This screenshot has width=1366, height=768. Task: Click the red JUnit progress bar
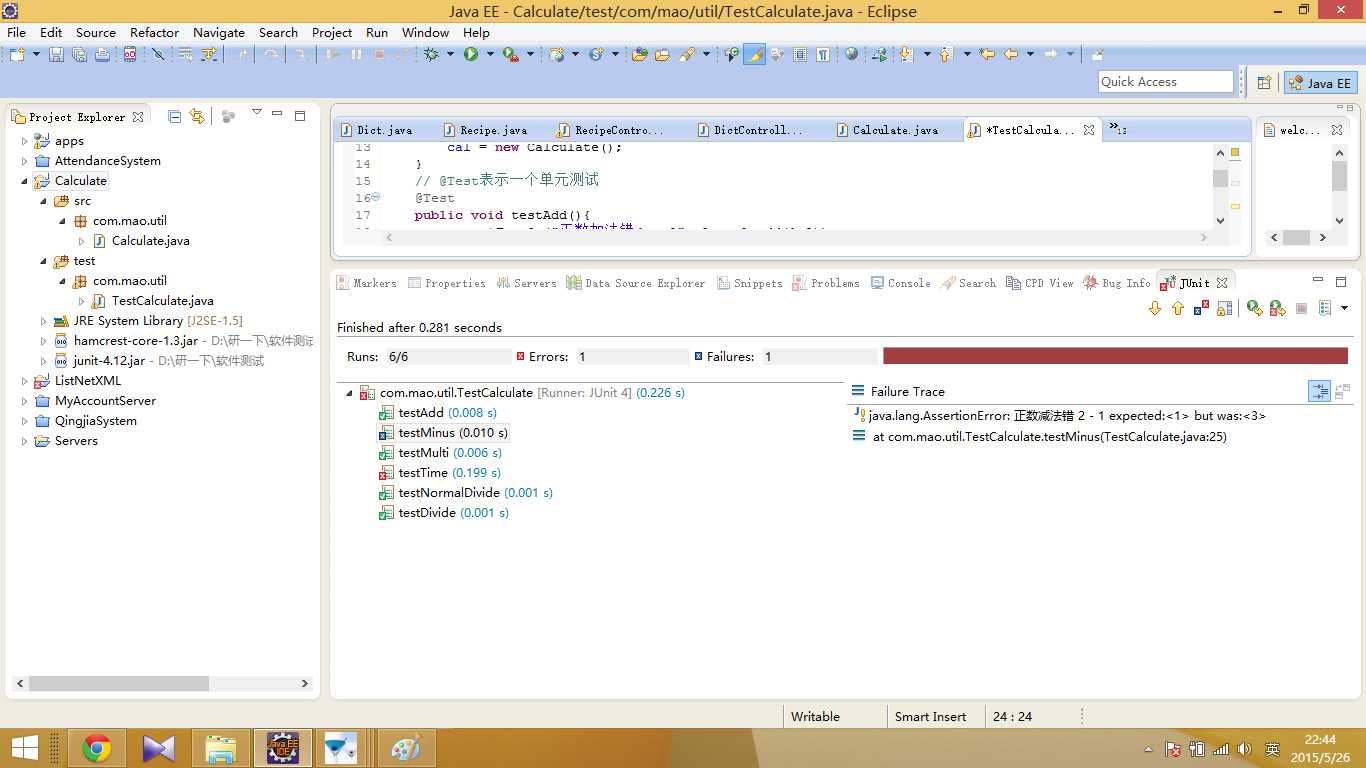click(x=1115, y=356)
